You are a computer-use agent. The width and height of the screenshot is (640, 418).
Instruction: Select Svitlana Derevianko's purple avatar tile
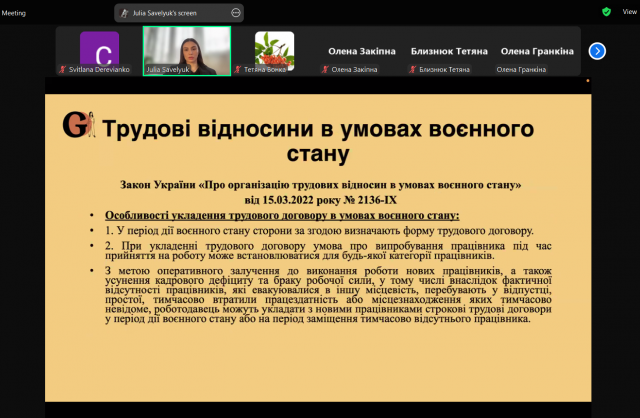tap(100, 51)
